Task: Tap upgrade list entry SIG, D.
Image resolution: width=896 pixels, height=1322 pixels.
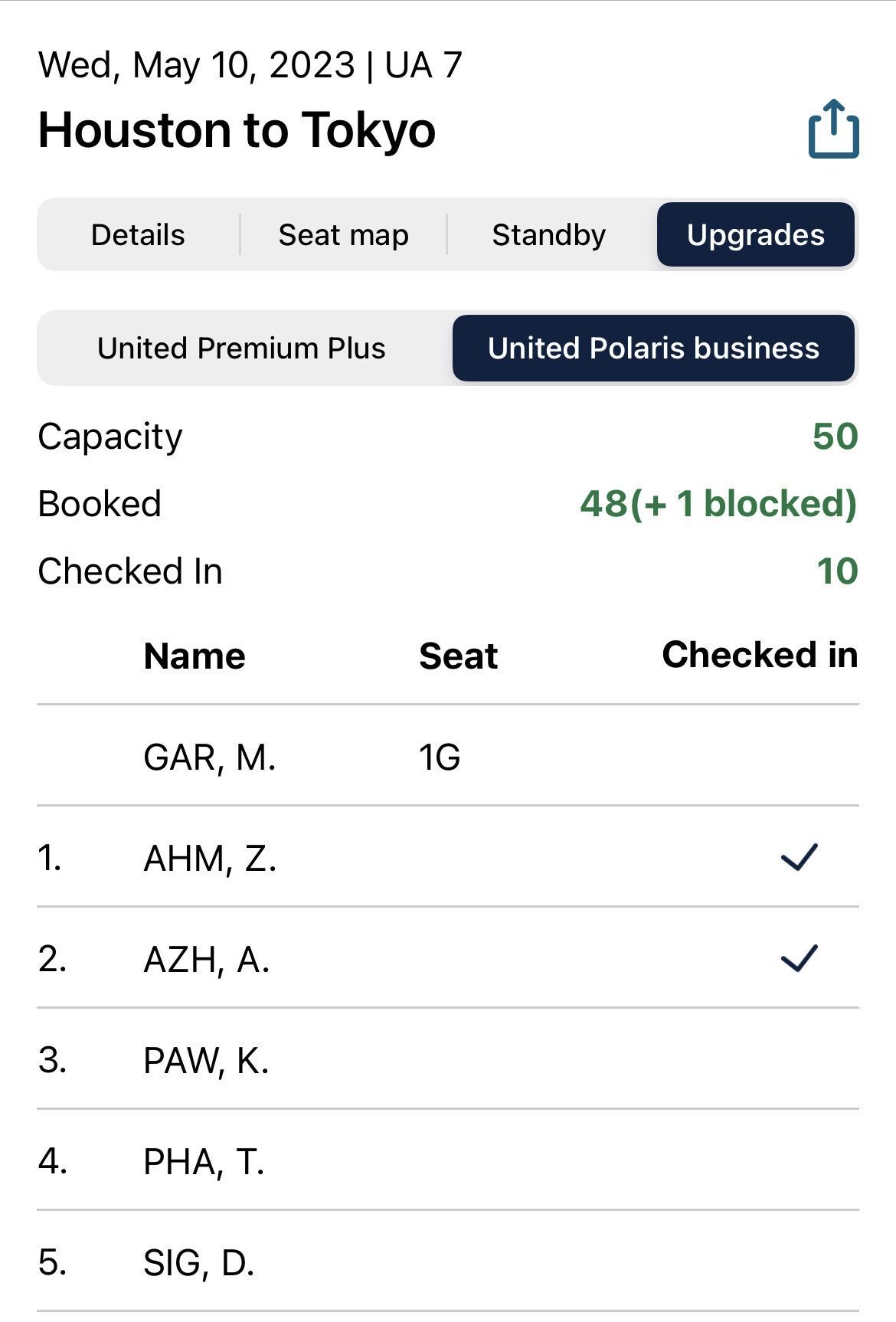Action: point(199,1263)
